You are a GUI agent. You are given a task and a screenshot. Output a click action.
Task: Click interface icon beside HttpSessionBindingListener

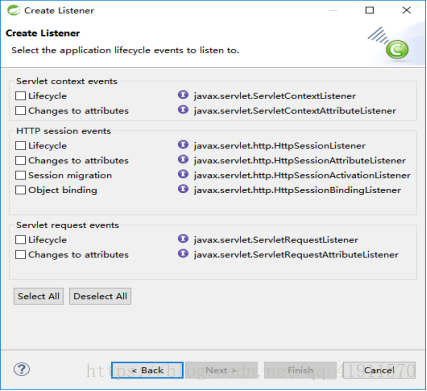pyautogui.click(x=183, y=189)
